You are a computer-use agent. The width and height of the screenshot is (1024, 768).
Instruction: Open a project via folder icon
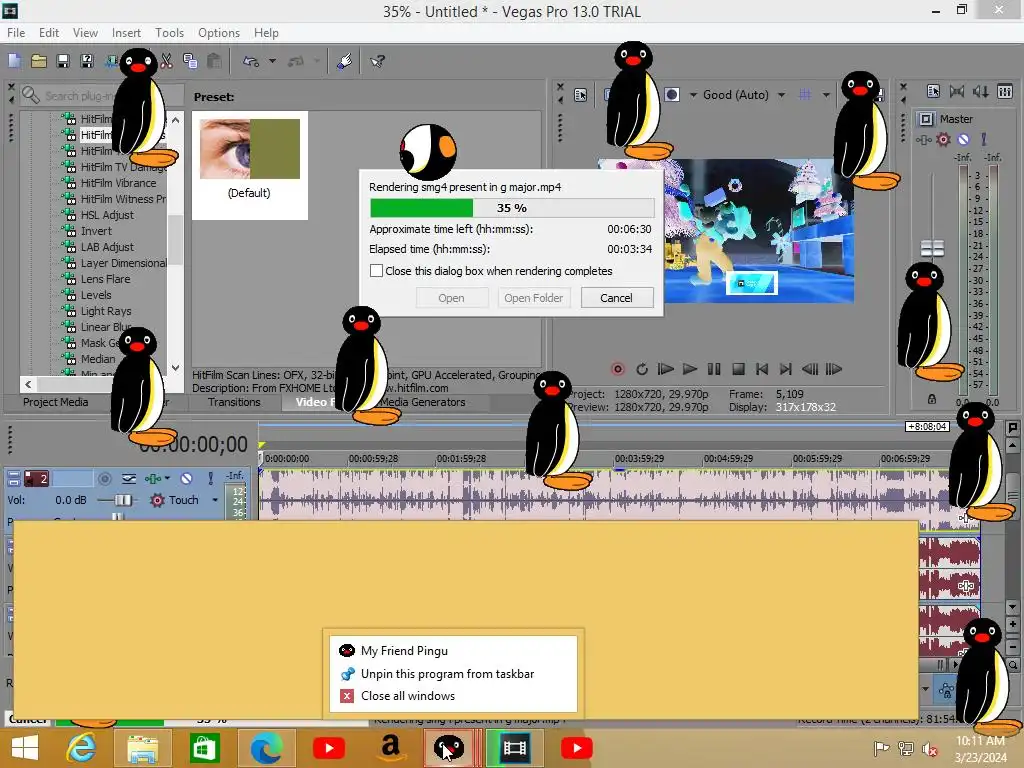[x=39, y=61]
